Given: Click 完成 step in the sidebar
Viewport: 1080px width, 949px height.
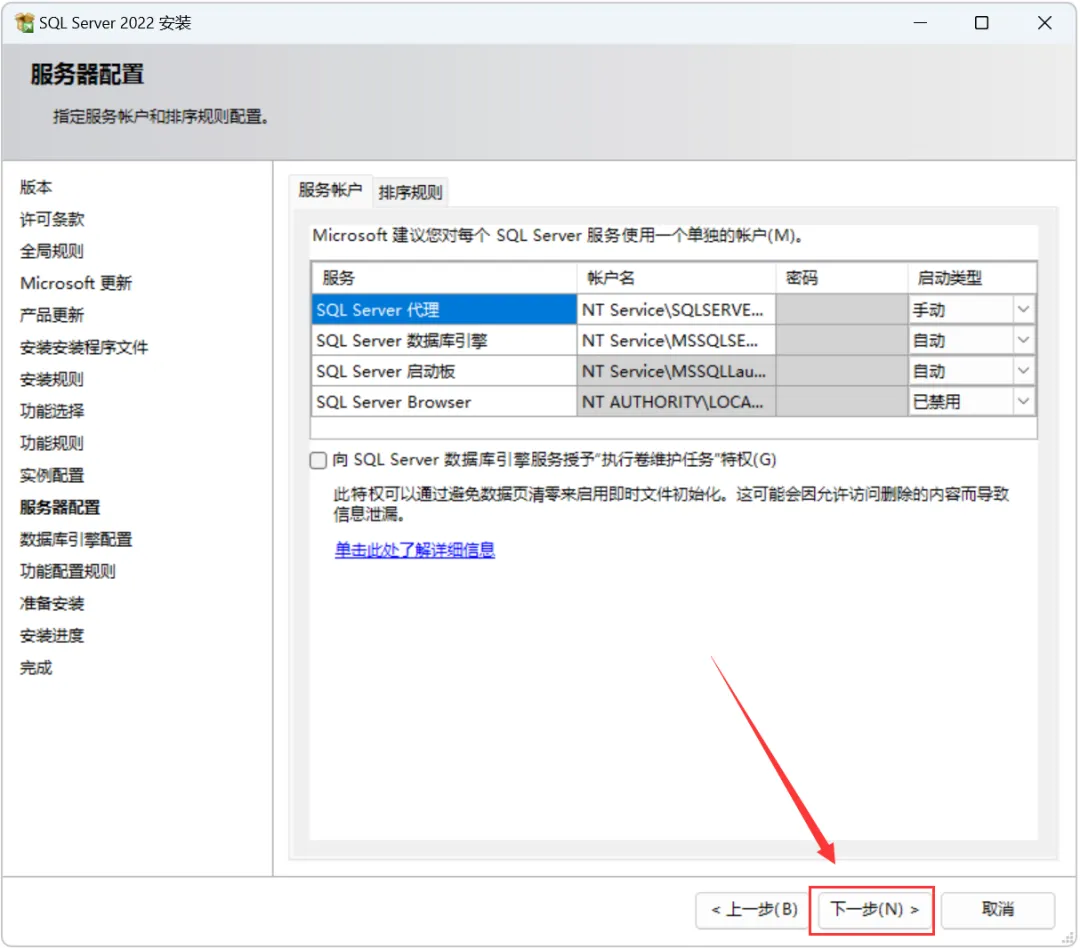Looking at the screenshot, I should (36, 667).
